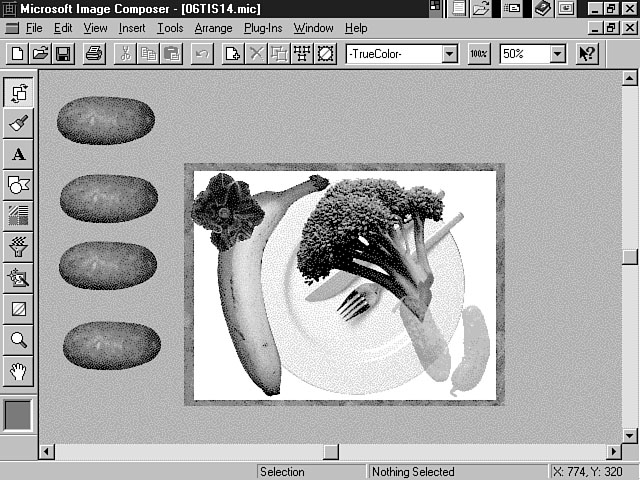The image size is (640, 480).
Task: Expand the TrueColor palette dropdown
Action: [x=448, y=54]
